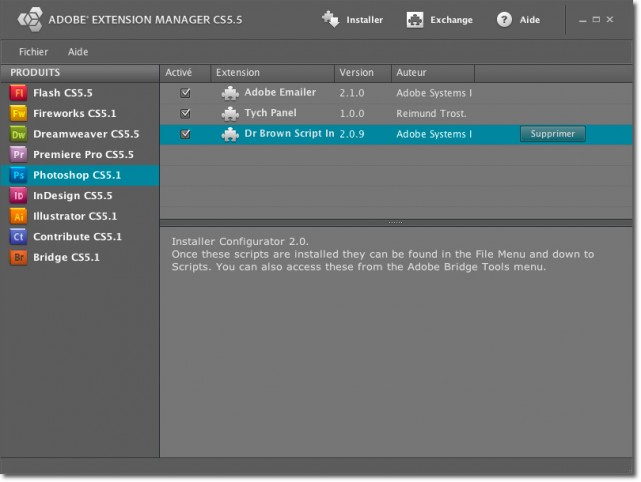Select Flash CS5.5 in products list
Viewport: 641px width, 482px height.
click(x=80, y=93)
